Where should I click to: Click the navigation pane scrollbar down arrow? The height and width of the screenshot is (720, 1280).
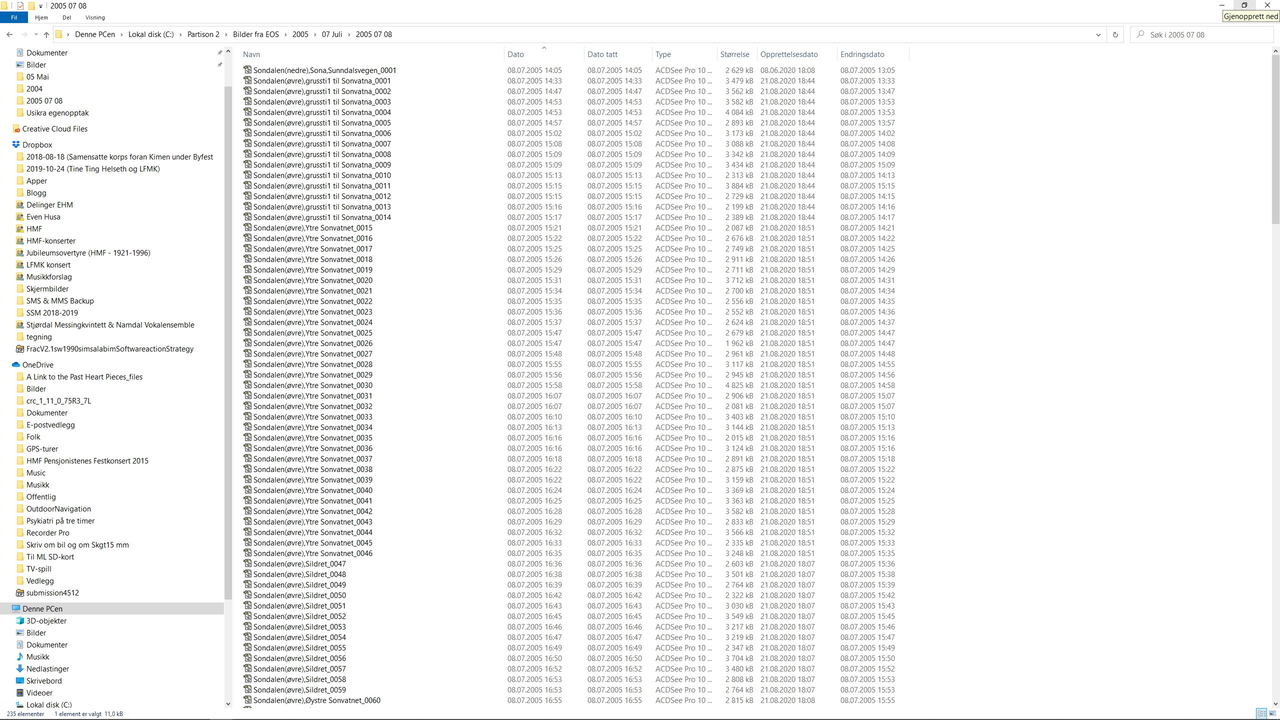pyautogui.click(x=228, y=704)
